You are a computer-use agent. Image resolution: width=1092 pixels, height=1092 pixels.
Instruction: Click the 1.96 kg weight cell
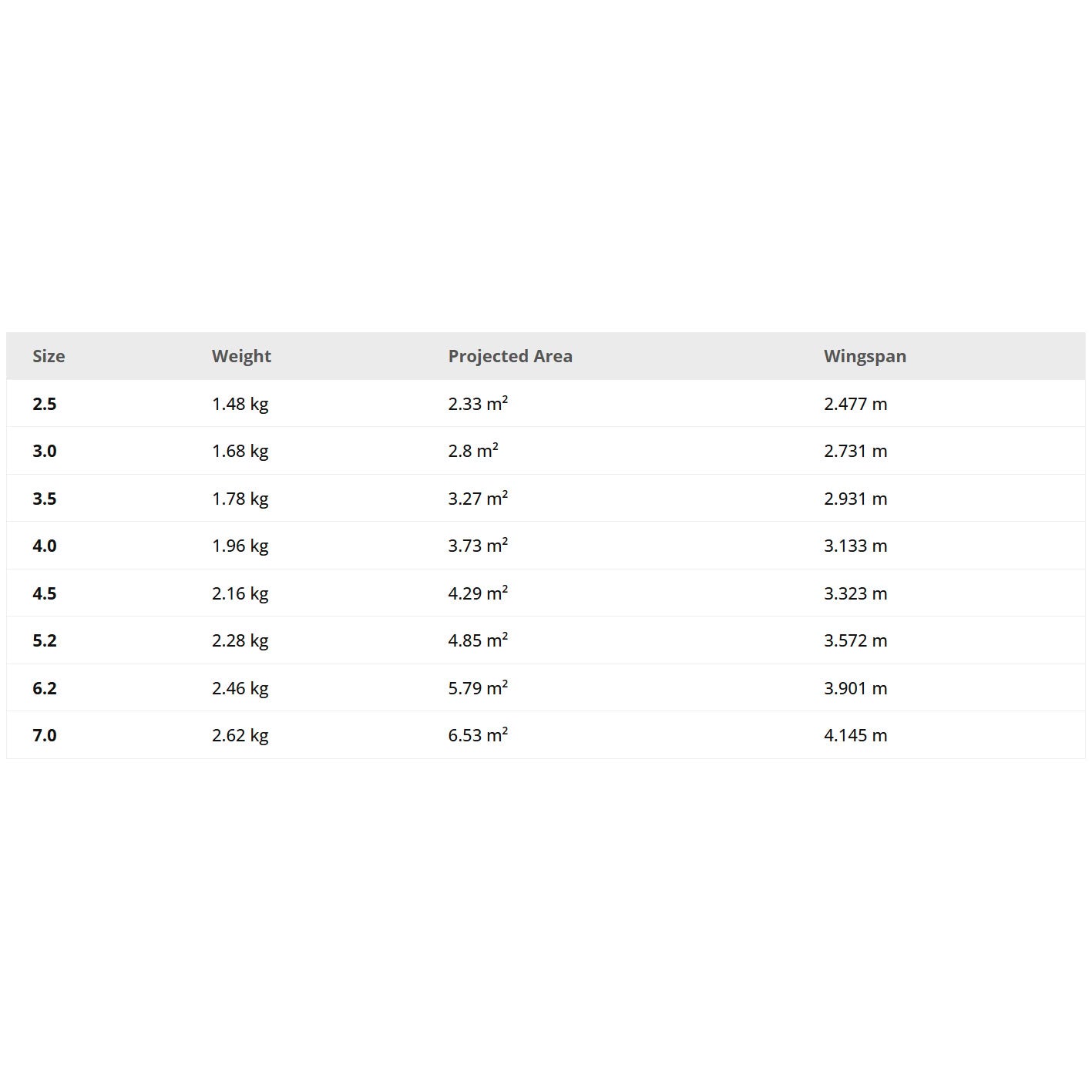pos(240,546)
